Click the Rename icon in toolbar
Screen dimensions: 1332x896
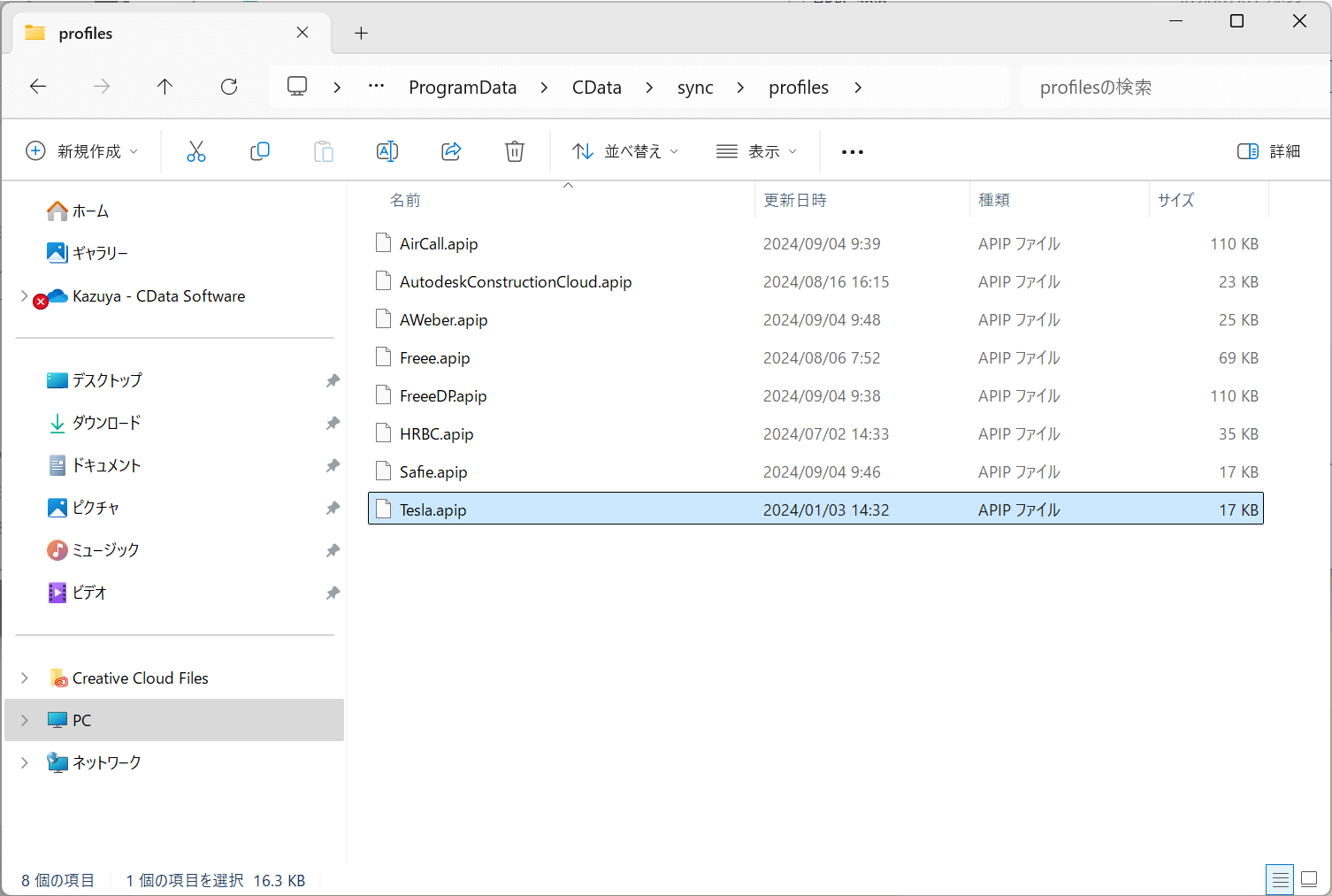[387, 151]
